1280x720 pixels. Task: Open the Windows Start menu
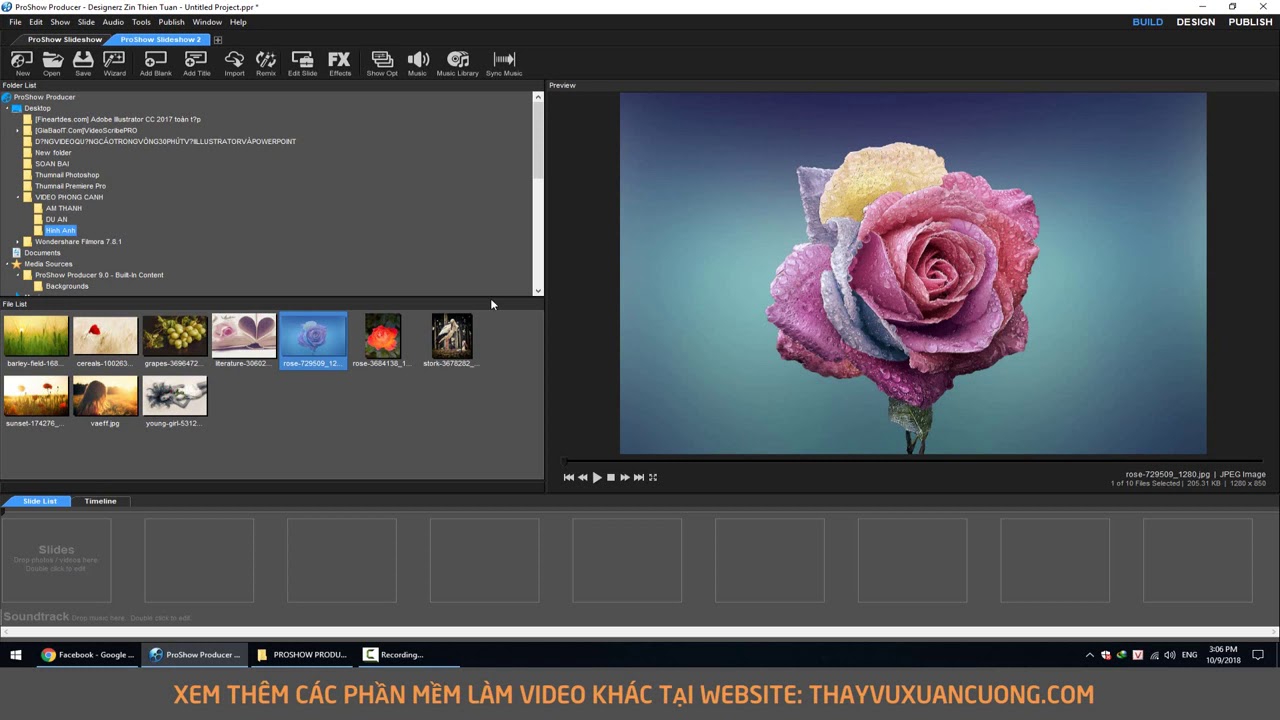[16, 655]
